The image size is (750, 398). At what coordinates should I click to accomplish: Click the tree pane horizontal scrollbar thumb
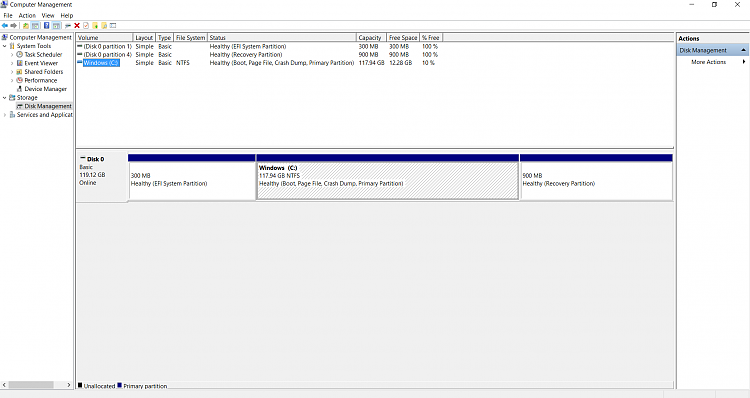click(x=31, y=385)
